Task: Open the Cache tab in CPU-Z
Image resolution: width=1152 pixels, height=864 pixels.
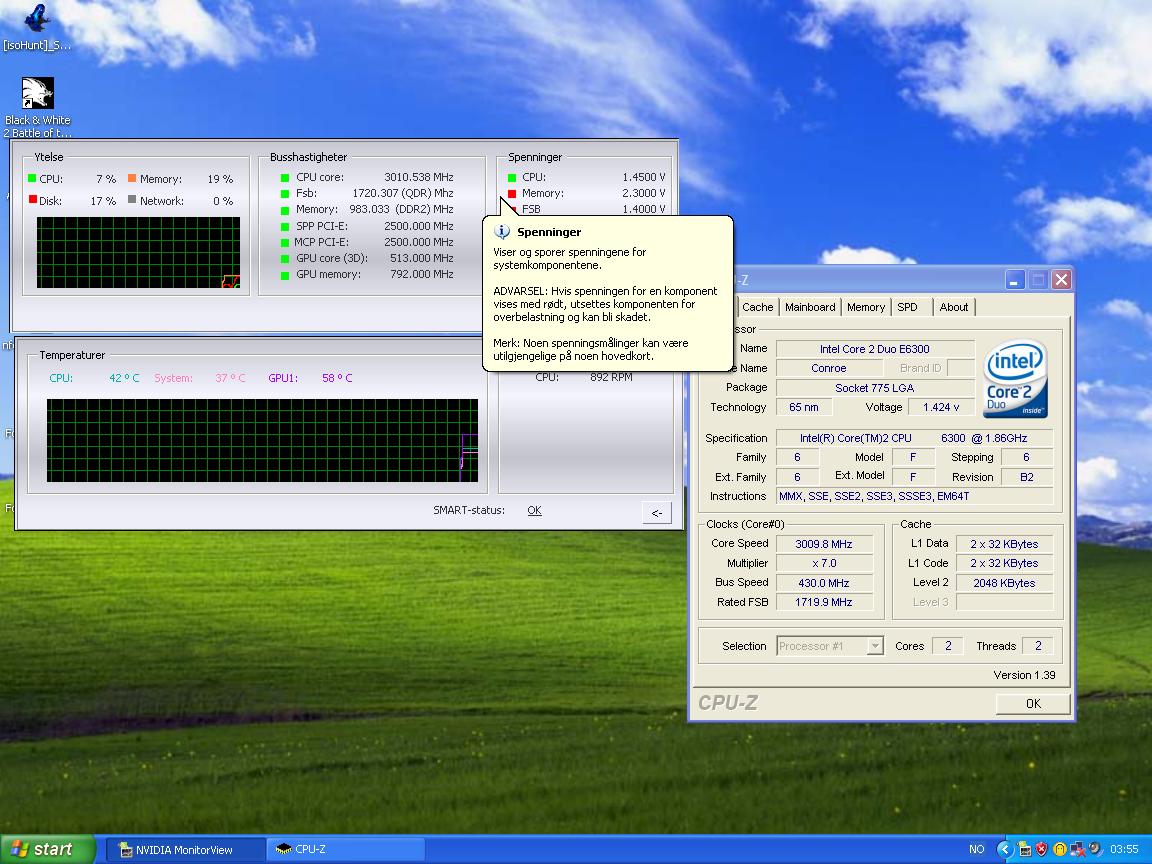Action: click(757, 307)
